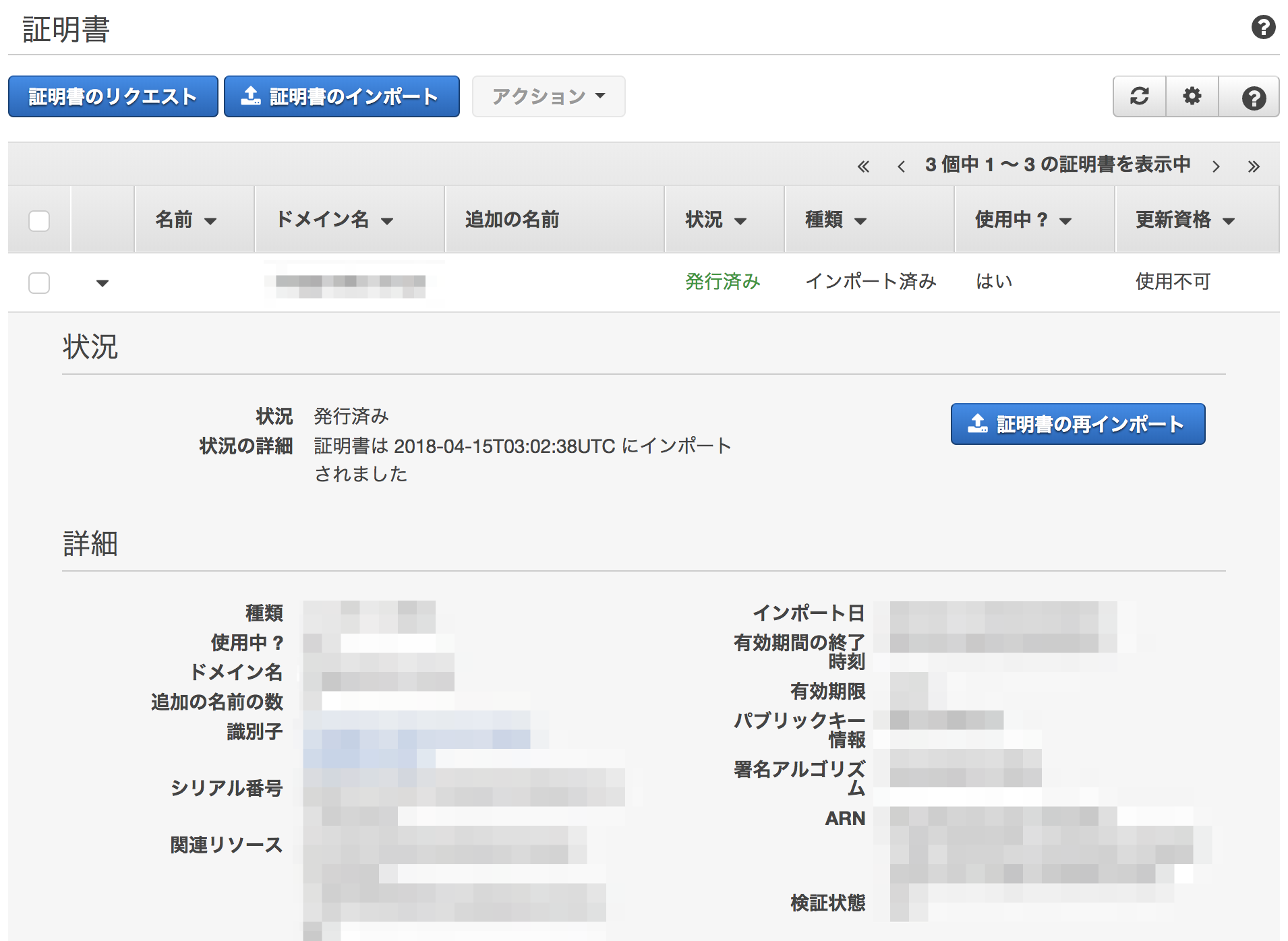Open the settings gear icon
The width and height of the screenshot is (1288, 941).
(1192, 96)
